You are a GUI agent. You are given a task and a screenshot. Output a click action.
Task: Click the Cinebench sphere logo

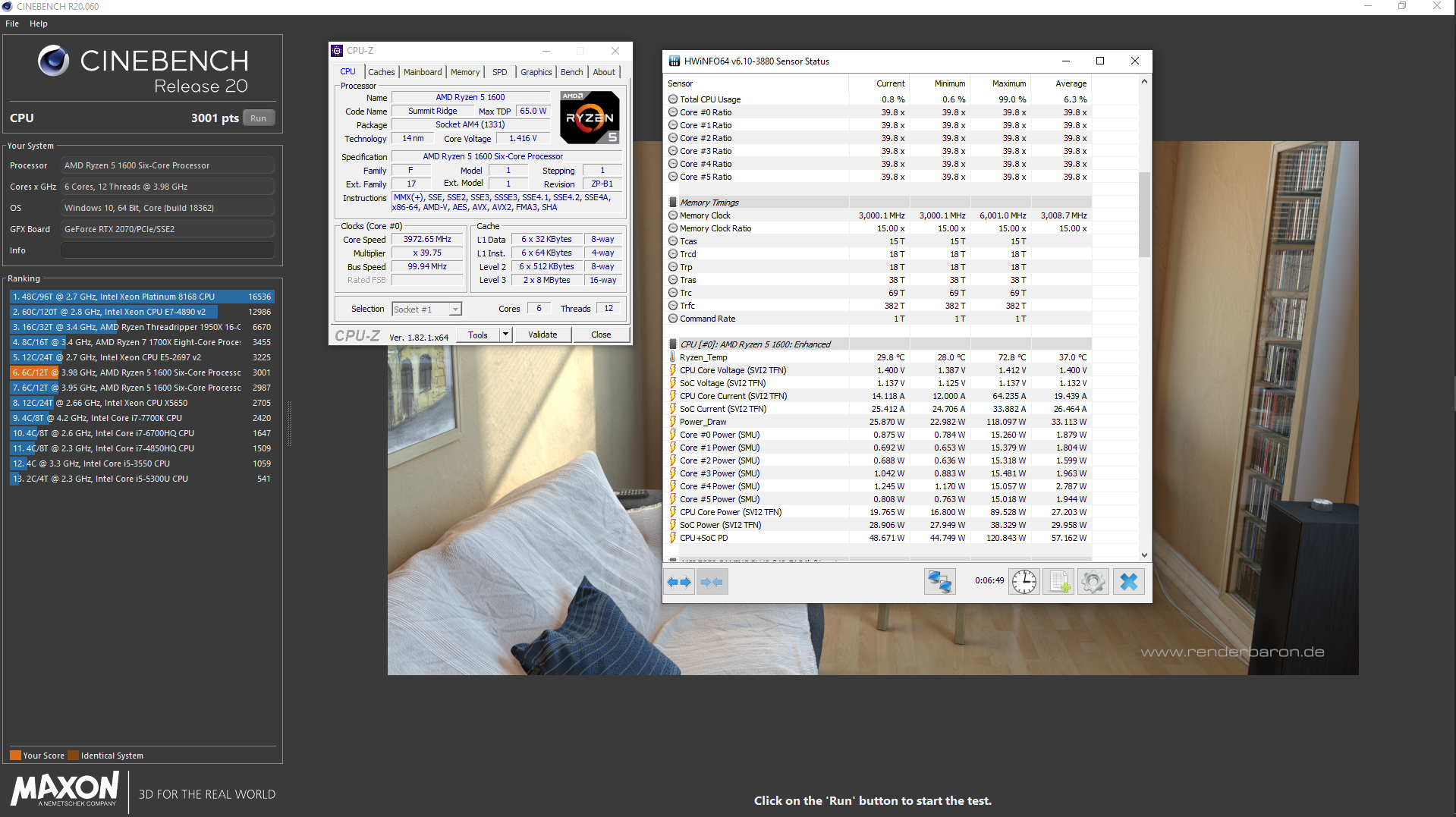[53, 61]
